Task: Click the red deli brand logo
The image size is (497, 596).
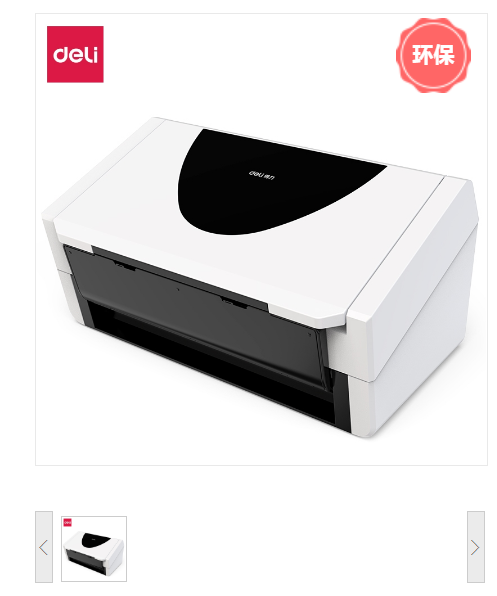Action: point(75,54)
